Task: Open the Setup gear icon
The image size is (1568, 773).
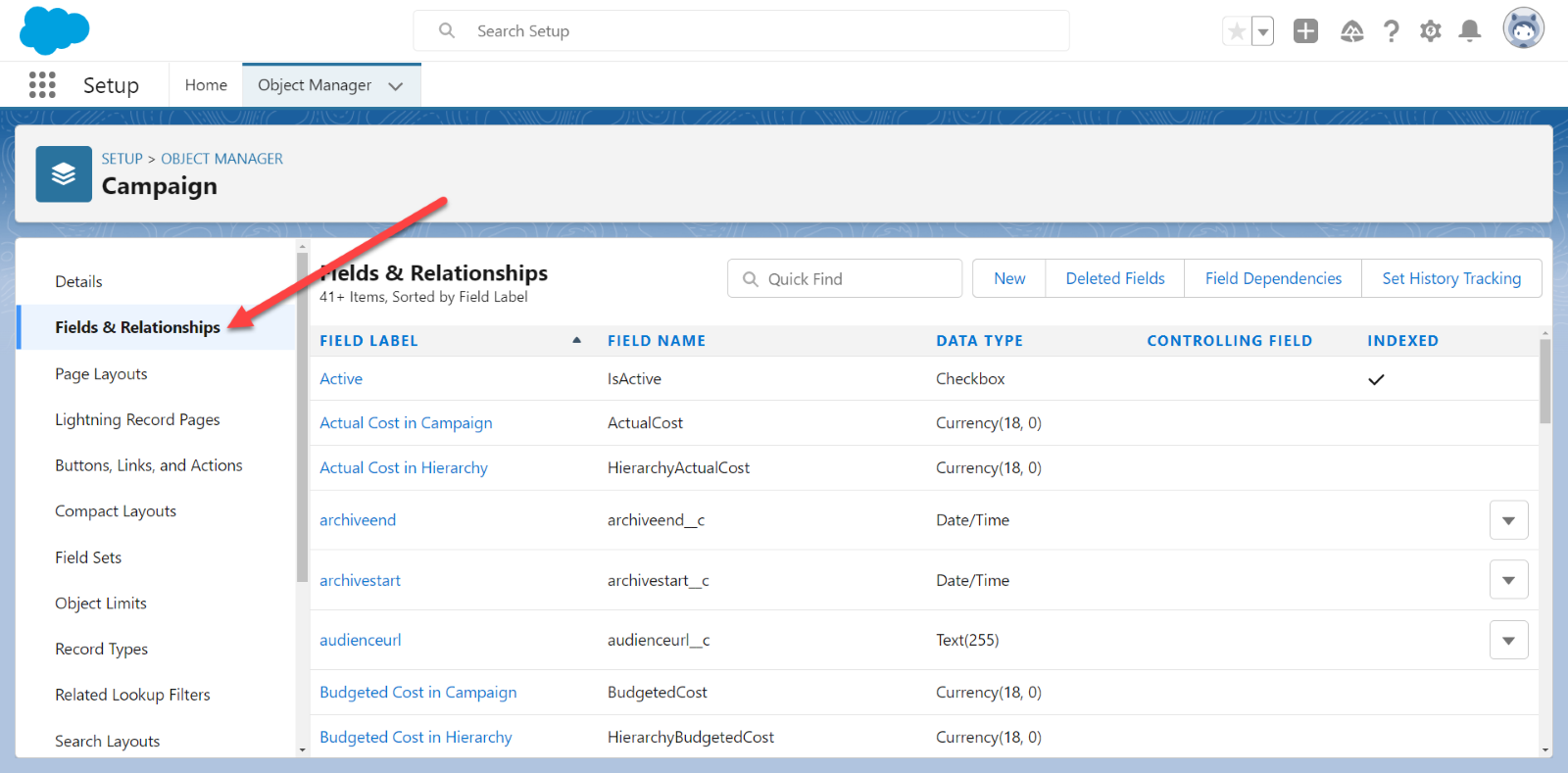Action: pyautogui.click(x=1431, y=31)
